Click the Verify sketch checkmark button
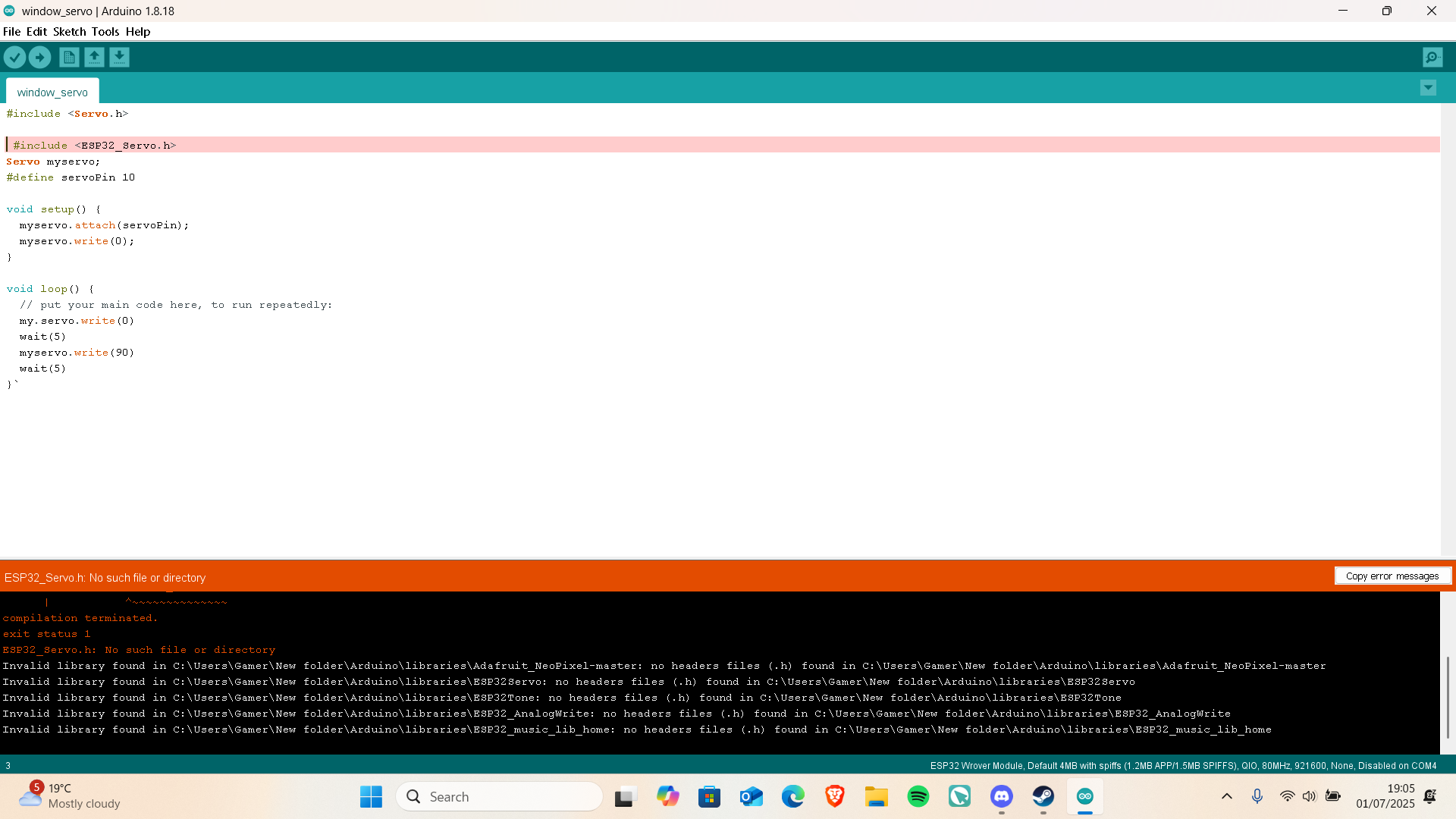 [x=14, y=57]
